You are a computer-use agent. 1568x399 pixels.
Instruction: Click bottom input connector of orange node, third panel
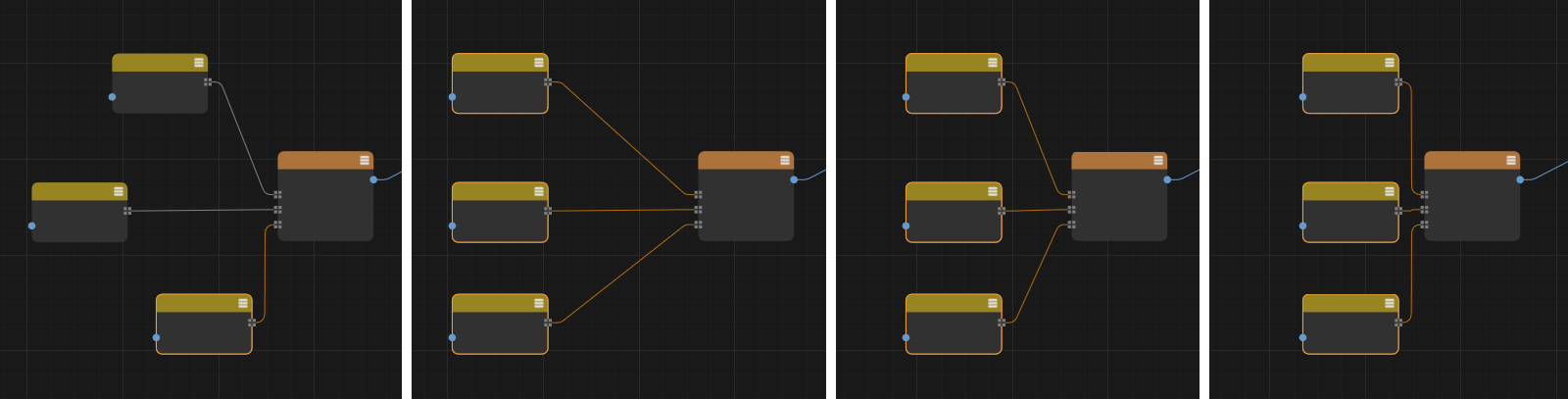pyautogui.click(x=1071, y=224)
